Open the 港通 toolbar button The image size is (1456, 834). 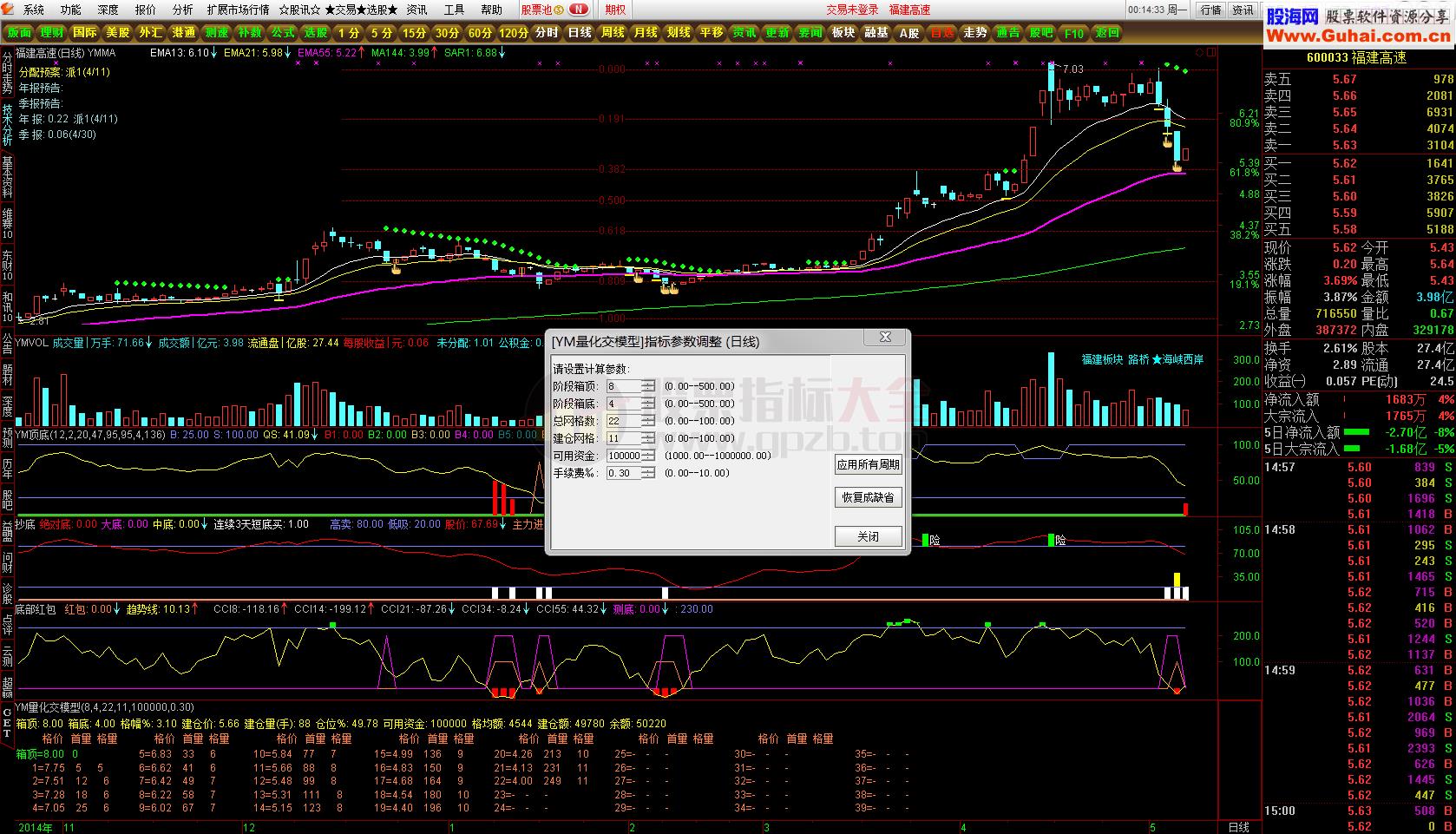point(184,33)
